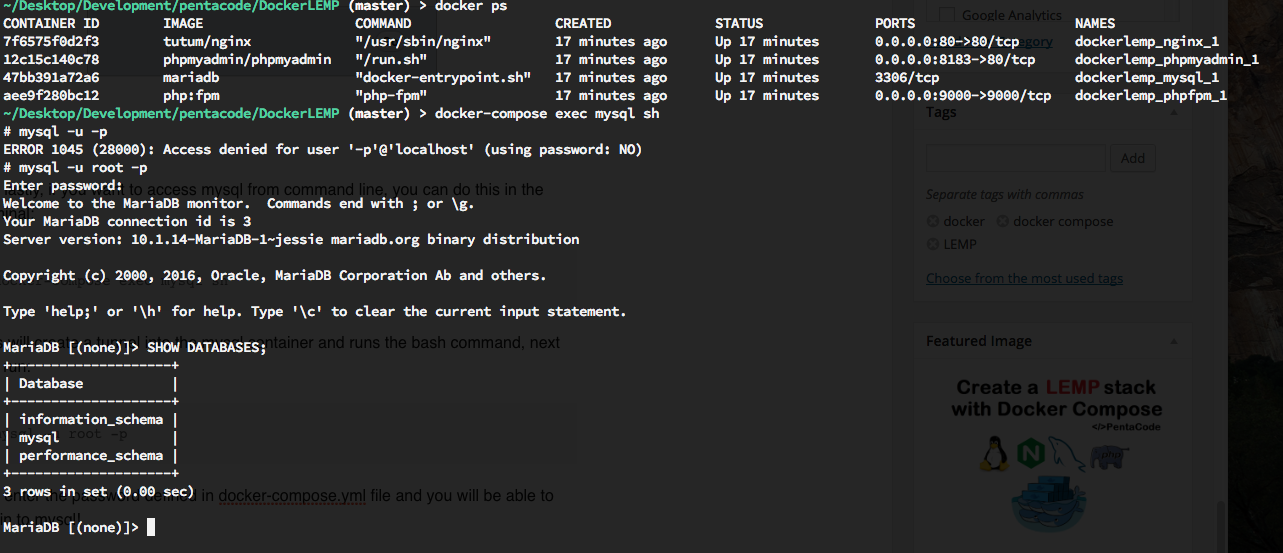Click the 'Your MariaDB connection id is 3' line
The width and height of the screenshot is (1283, 553).
(127, 222)
